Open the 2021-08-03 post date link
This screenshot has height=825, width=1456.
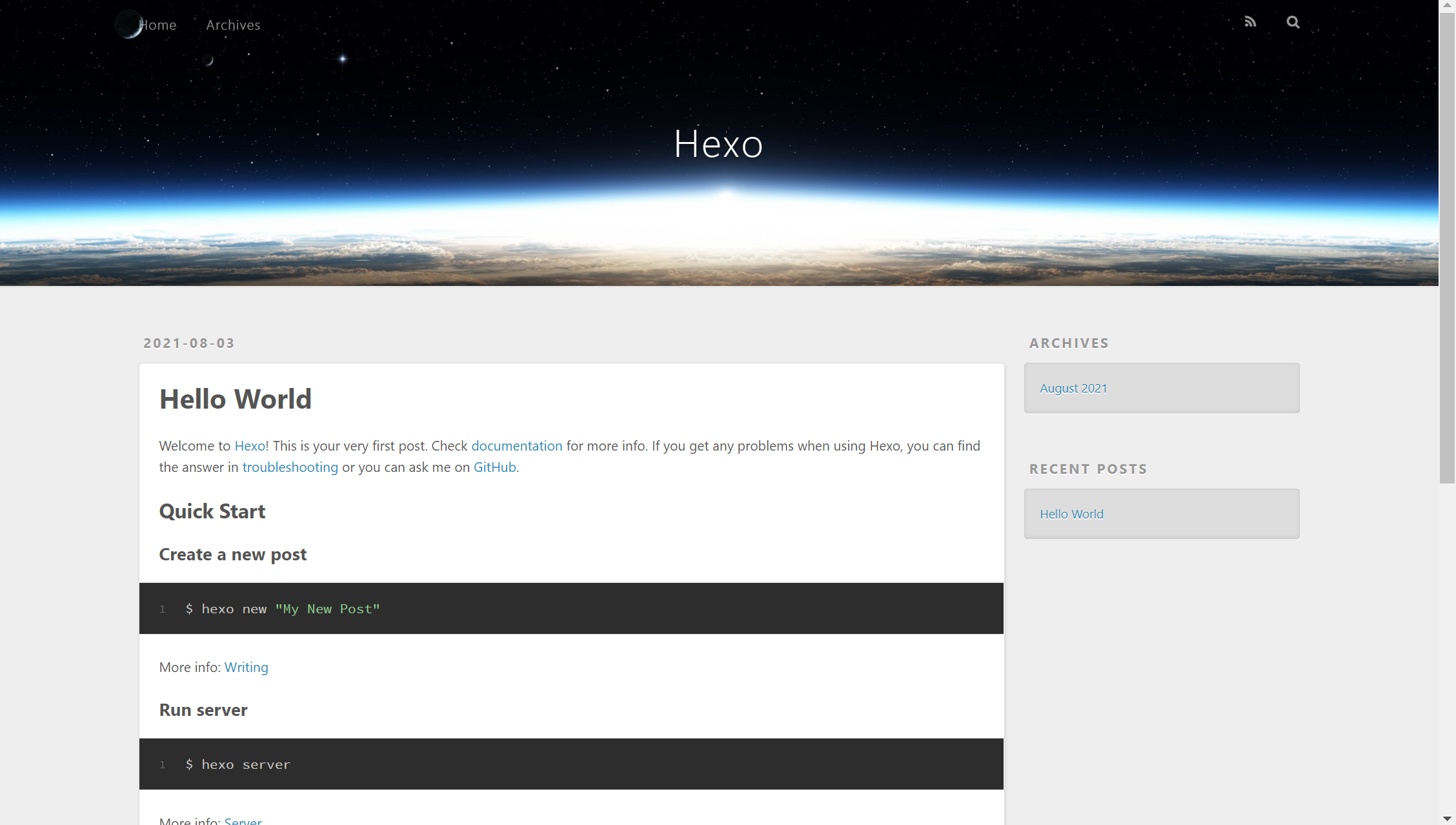point(189,343)
